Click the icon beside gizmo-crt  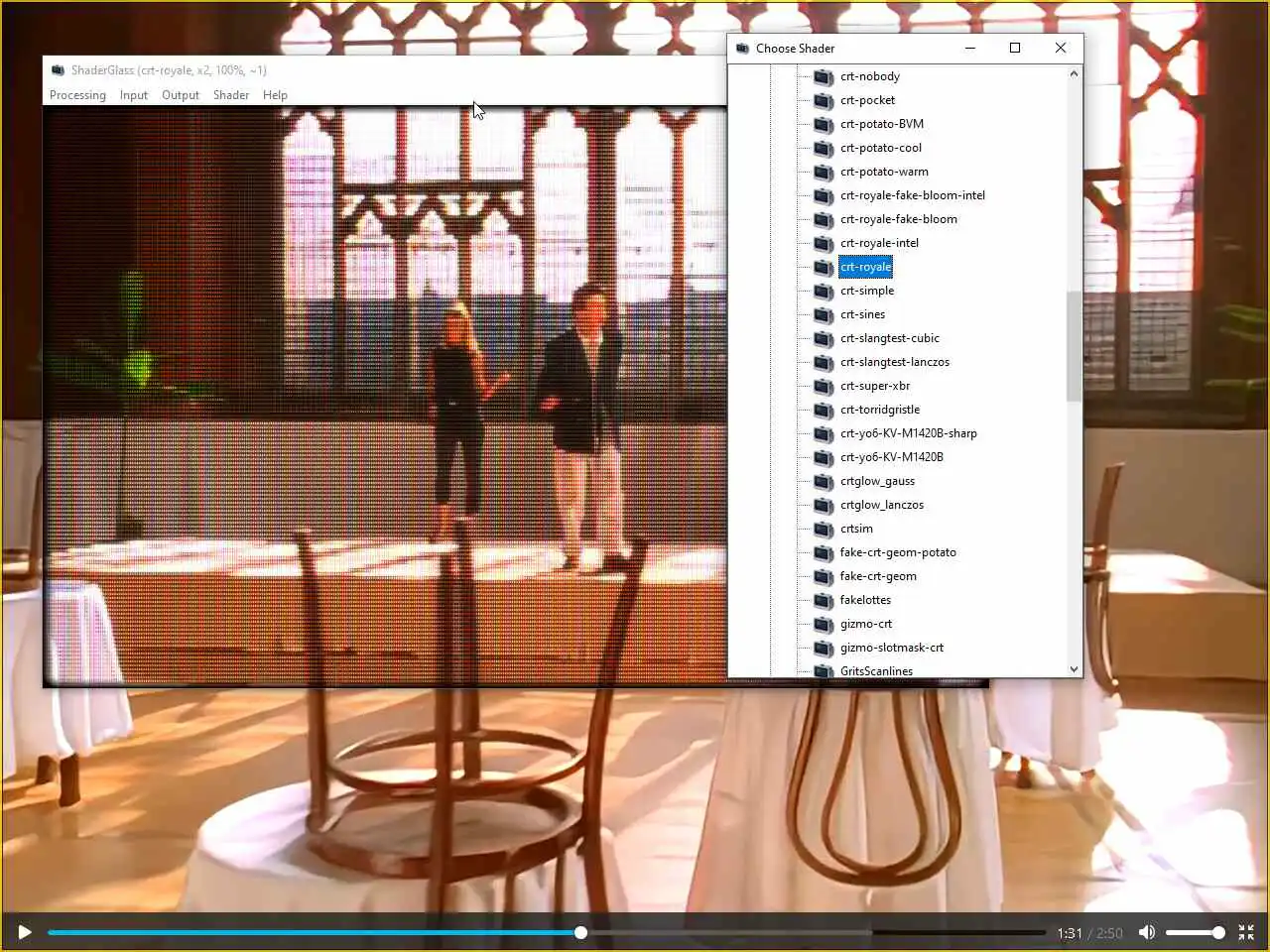tap(824, 624)
